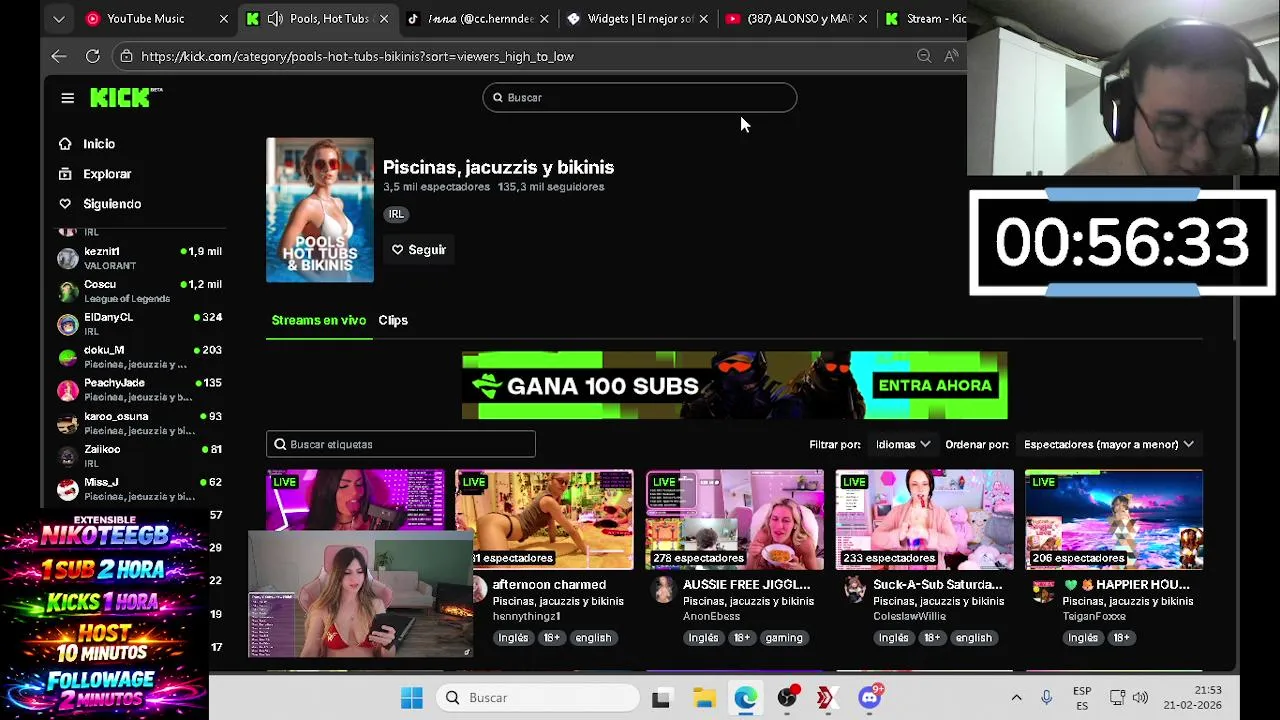Open the HAPPIER HOU stream thumbnail
The image size is (1280, 720).
[1114, 520]
